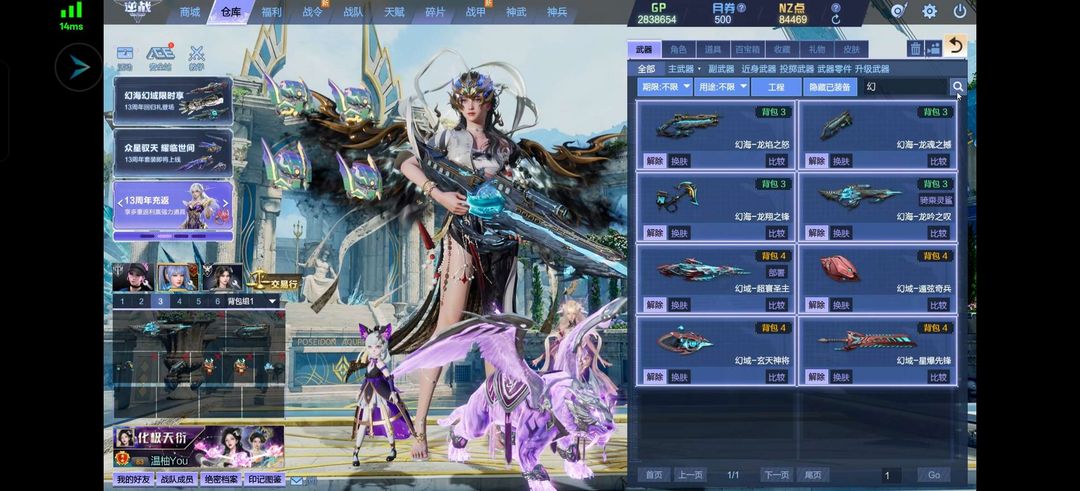Click the banner page indicator bar
The image size is (1080, 491).
point(173,236)
